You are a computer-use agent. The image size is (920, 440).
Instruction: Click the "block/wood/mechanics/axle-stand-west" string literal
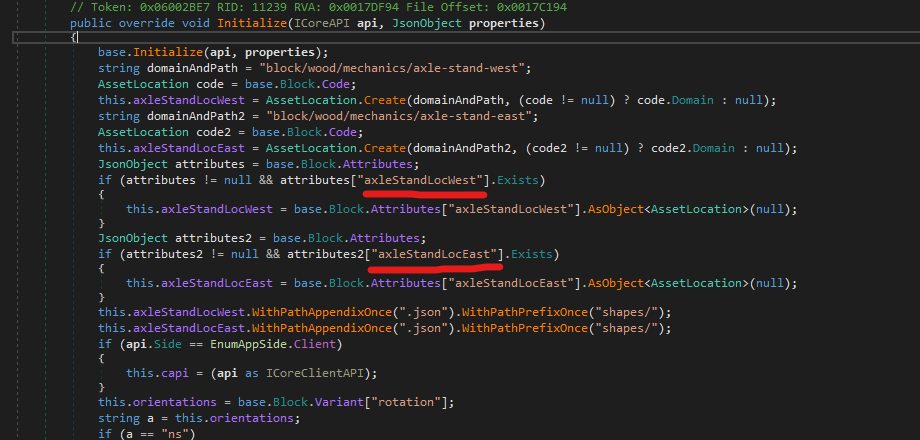click(389, 67)
